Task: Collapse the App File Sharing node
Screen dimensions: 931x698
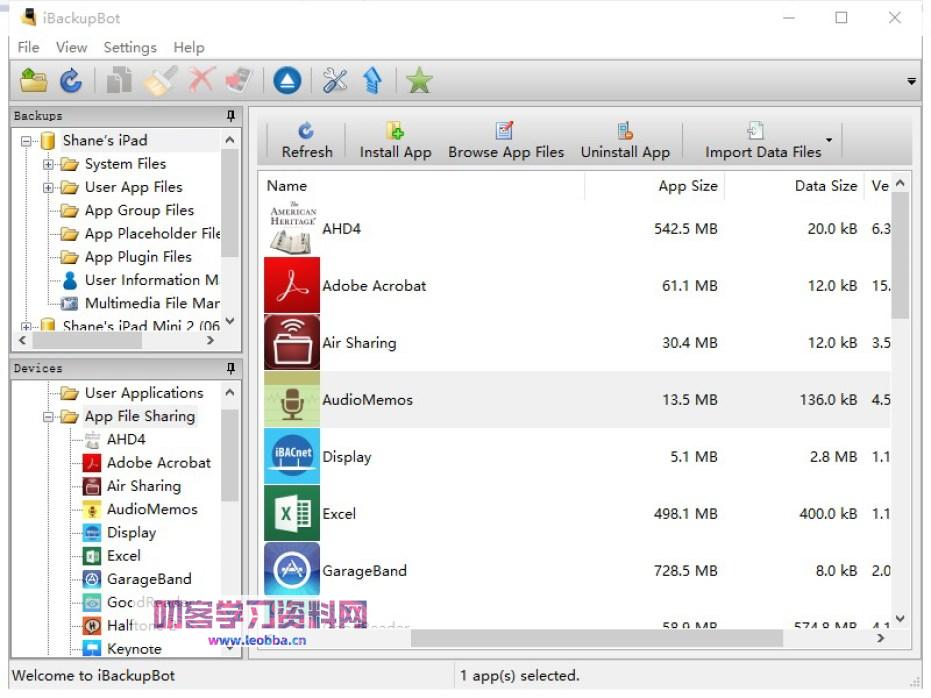Action: coord(48,417)
